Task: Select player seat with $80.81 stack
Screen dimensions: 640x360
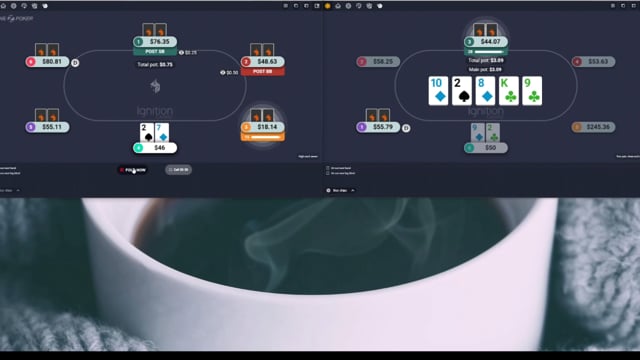Action: [47, 61]
